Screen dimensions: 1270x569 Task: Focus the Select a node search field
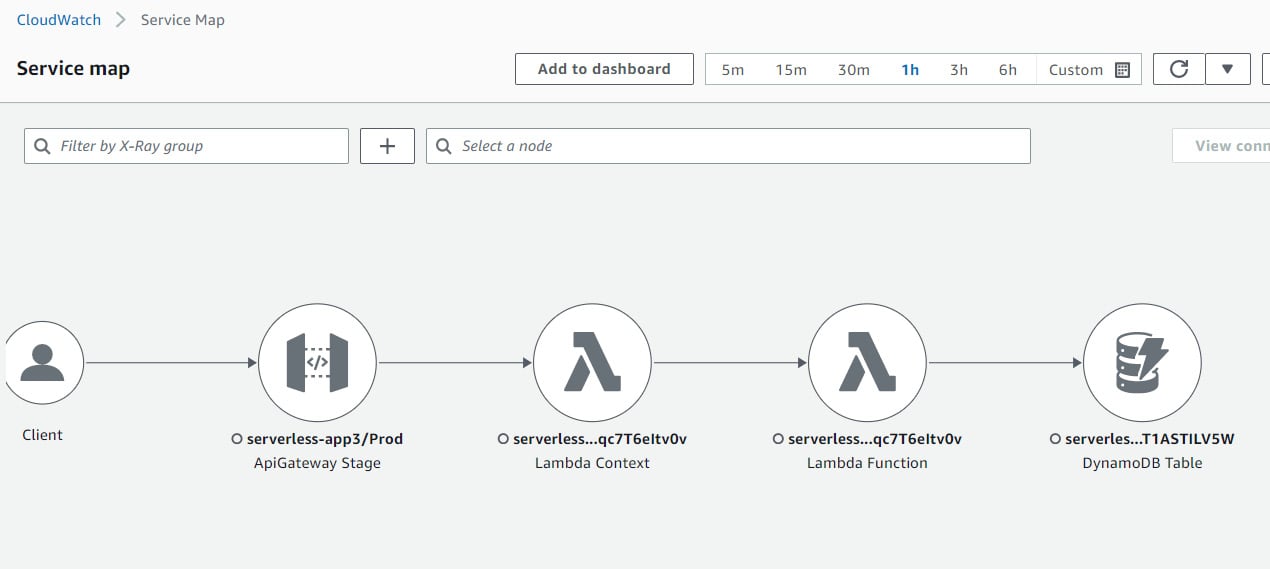[728, 146]
